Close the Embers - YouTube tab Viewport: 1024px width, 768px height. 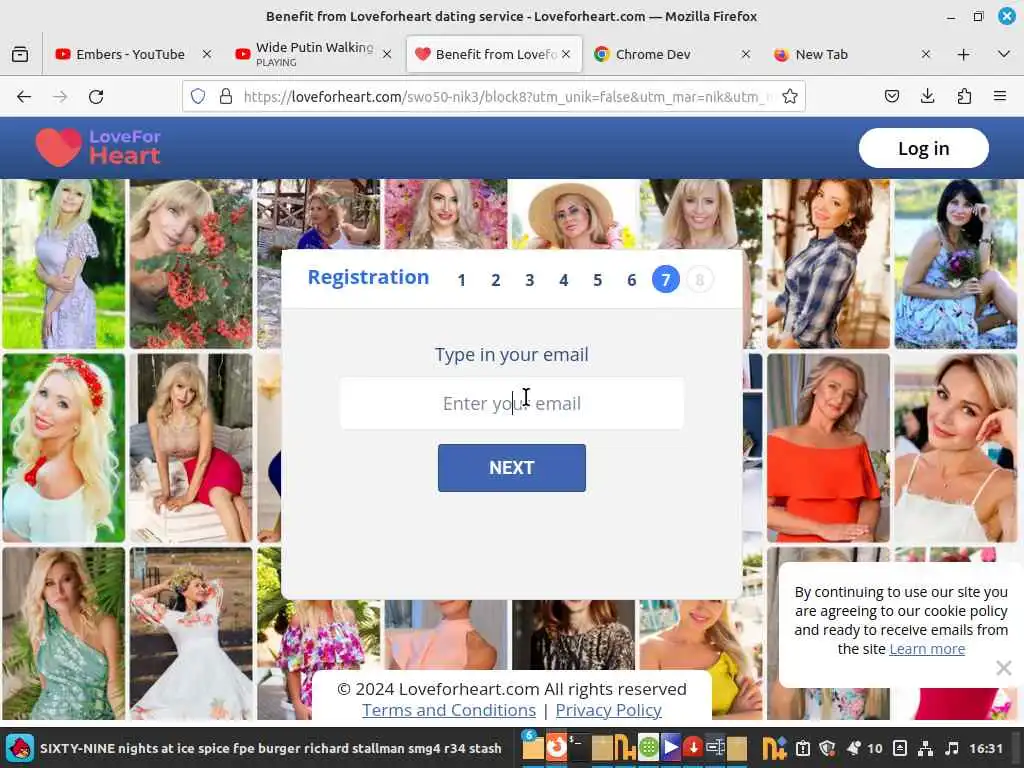tap(207, 54)
